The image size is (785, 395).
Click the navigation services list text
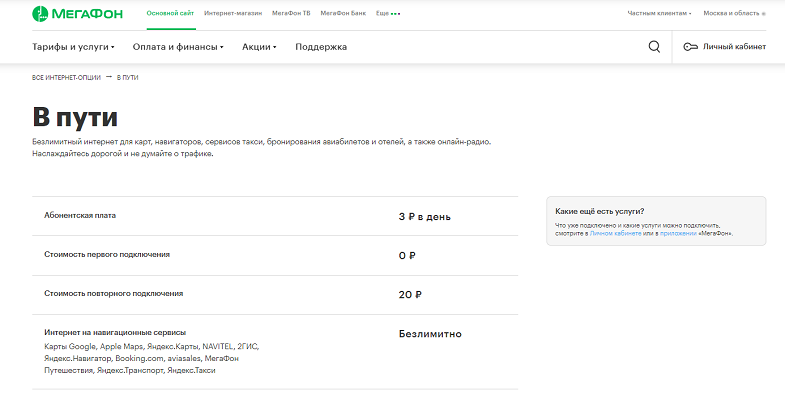pyautogui.click(x=152, y=358)
